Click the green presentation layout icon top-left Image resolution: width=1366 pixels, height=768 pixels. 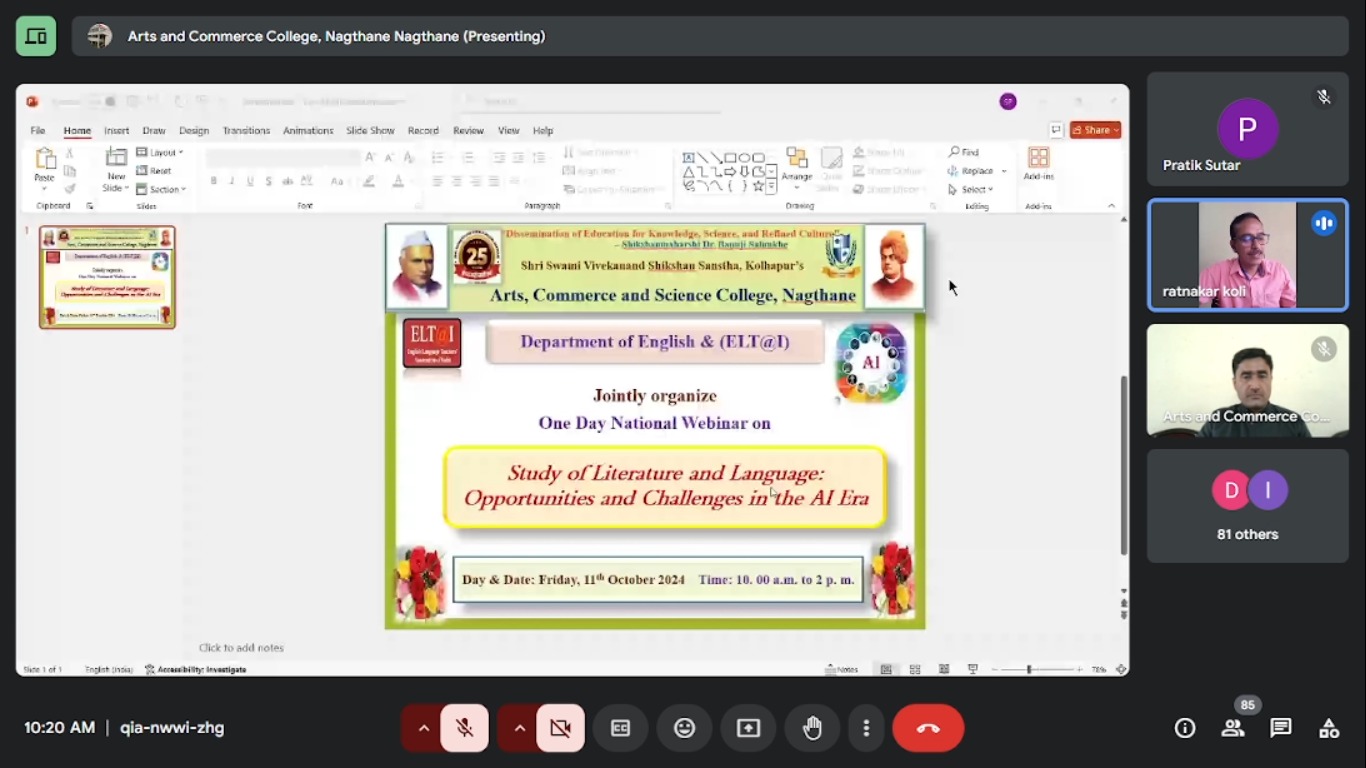tap(36, 36)
